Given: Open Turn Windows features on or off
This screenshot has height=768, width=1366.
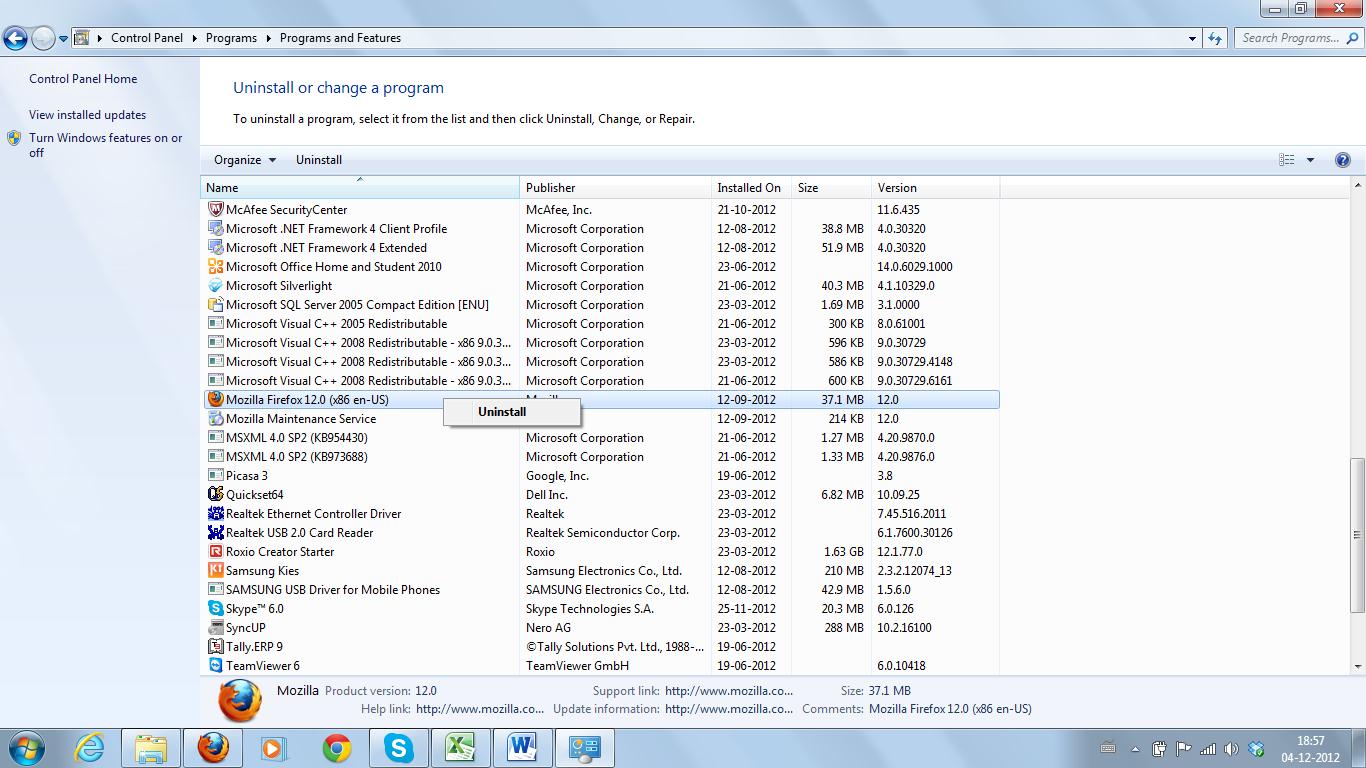Looking at the screenshot, I should coord(105,145).
